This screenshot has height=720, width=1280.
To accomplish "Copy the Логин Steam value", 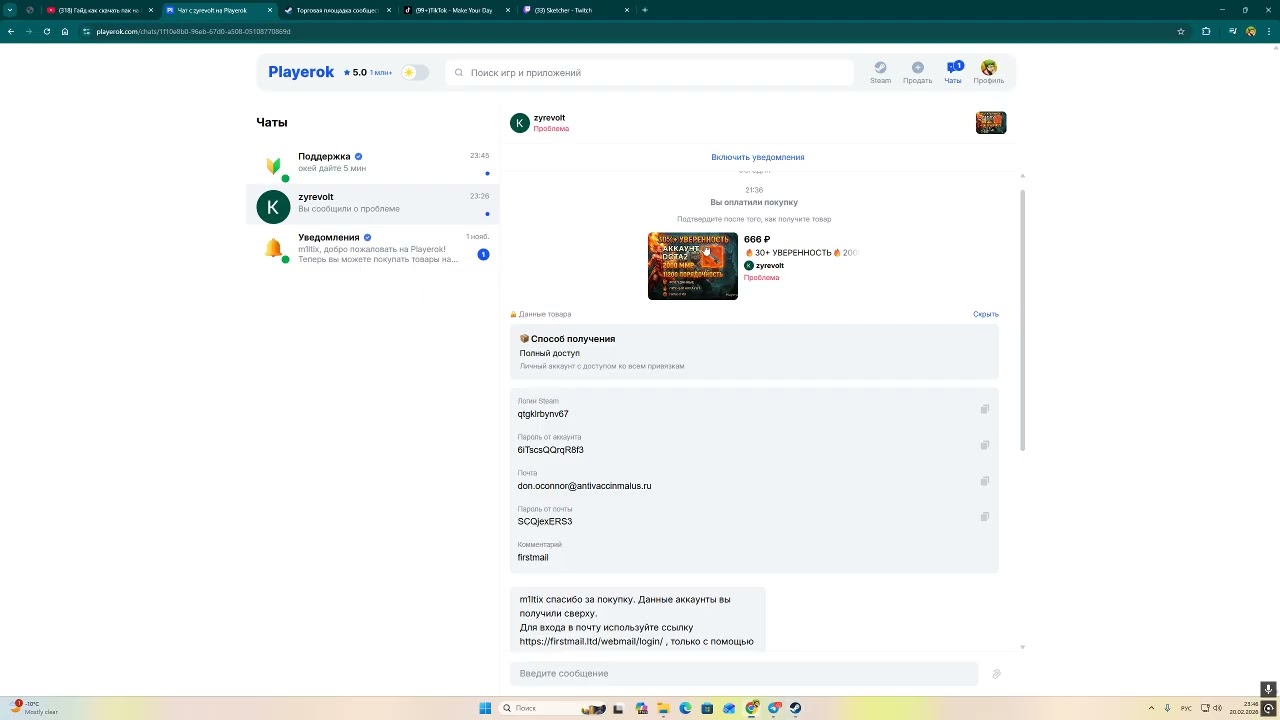I will click(985, 409).
